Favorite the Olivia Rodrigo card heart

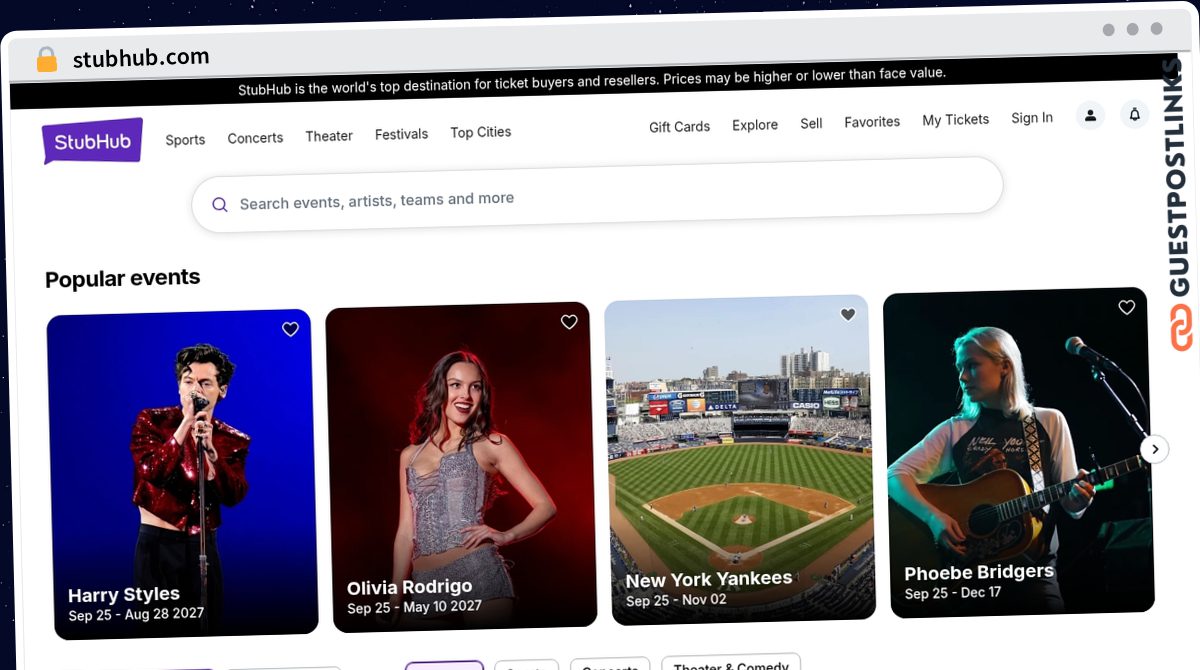point(569,322)
